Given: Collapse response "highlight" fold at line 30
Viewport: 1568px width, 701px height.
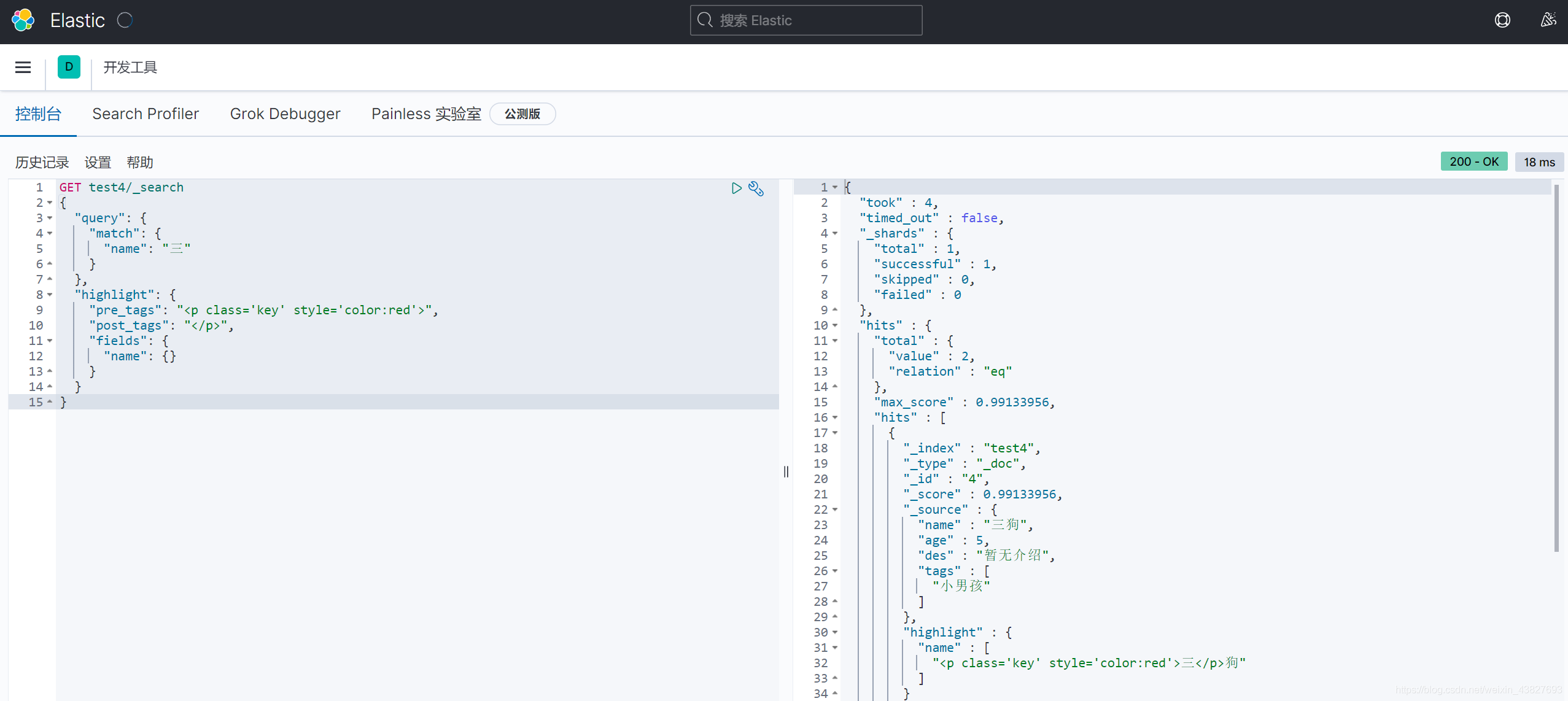Looking at the screenshot, I should coord(835,632).
